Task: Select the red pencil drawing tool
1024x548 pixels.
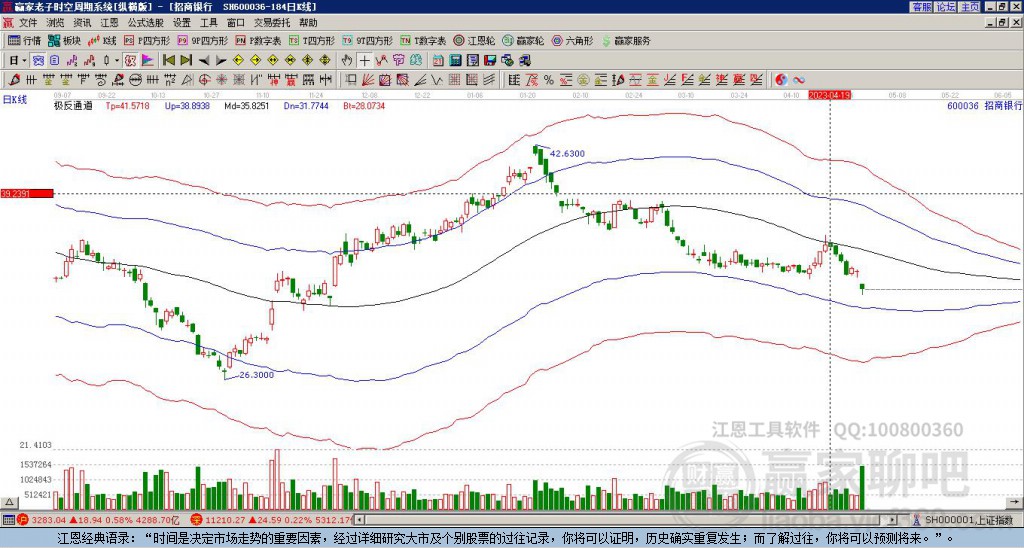Action: 13,80
